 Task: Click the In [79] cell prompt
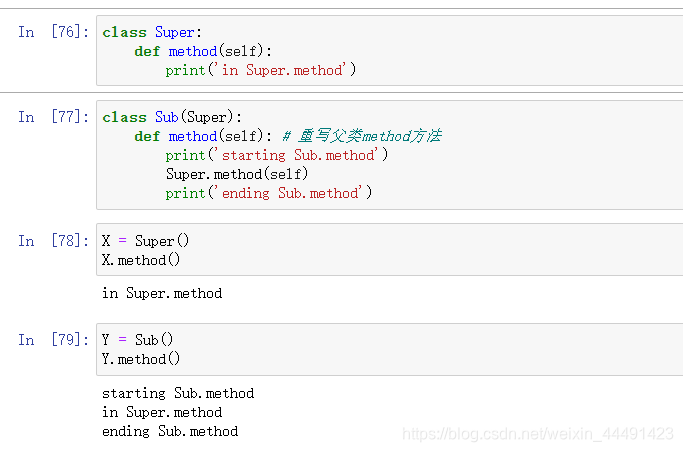pos(53,340)
